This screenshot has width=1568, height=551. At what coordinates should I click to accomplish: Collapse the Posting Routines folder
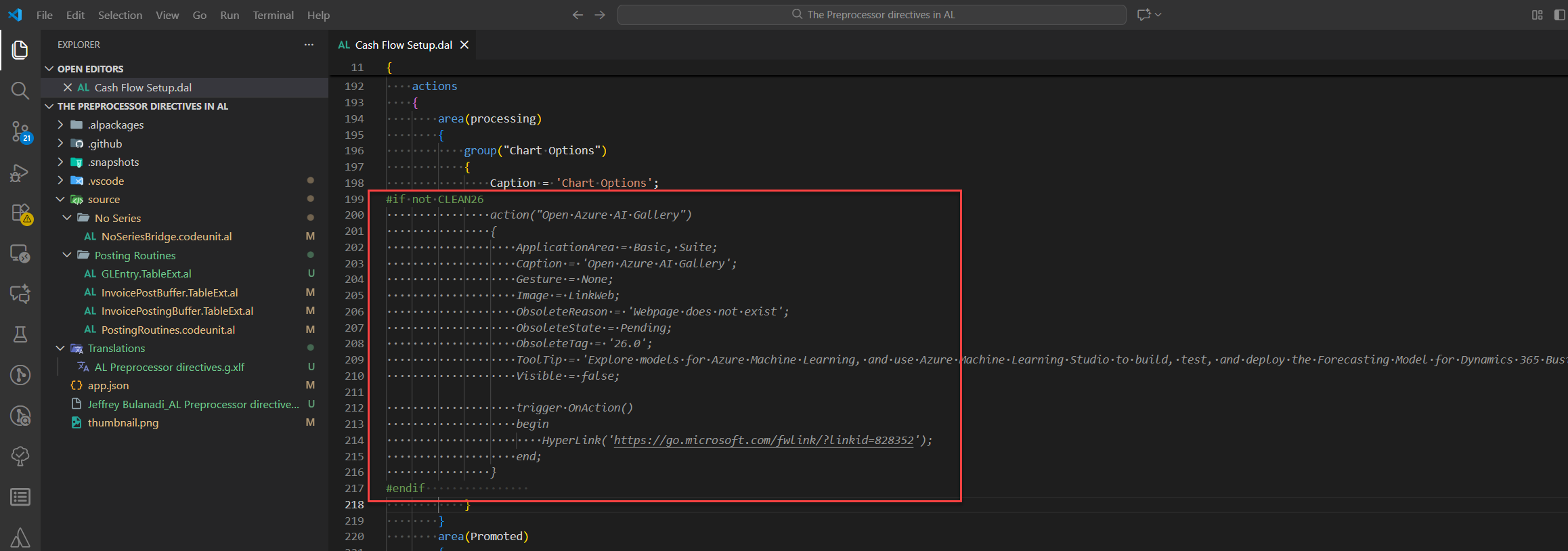67,255
